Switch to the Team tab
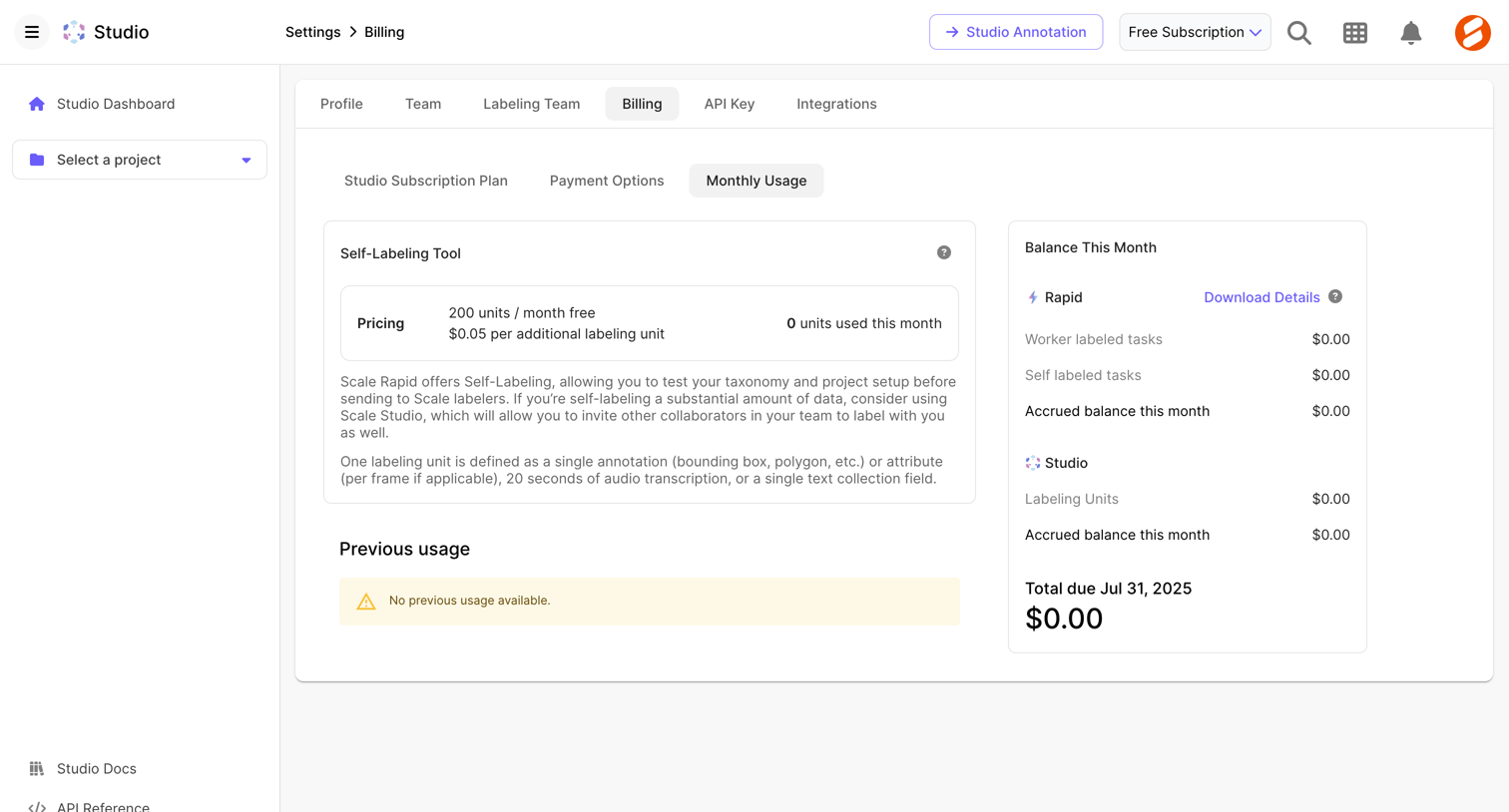The image size is (1509, 812). pyautogui.click(x=423, y=104)
